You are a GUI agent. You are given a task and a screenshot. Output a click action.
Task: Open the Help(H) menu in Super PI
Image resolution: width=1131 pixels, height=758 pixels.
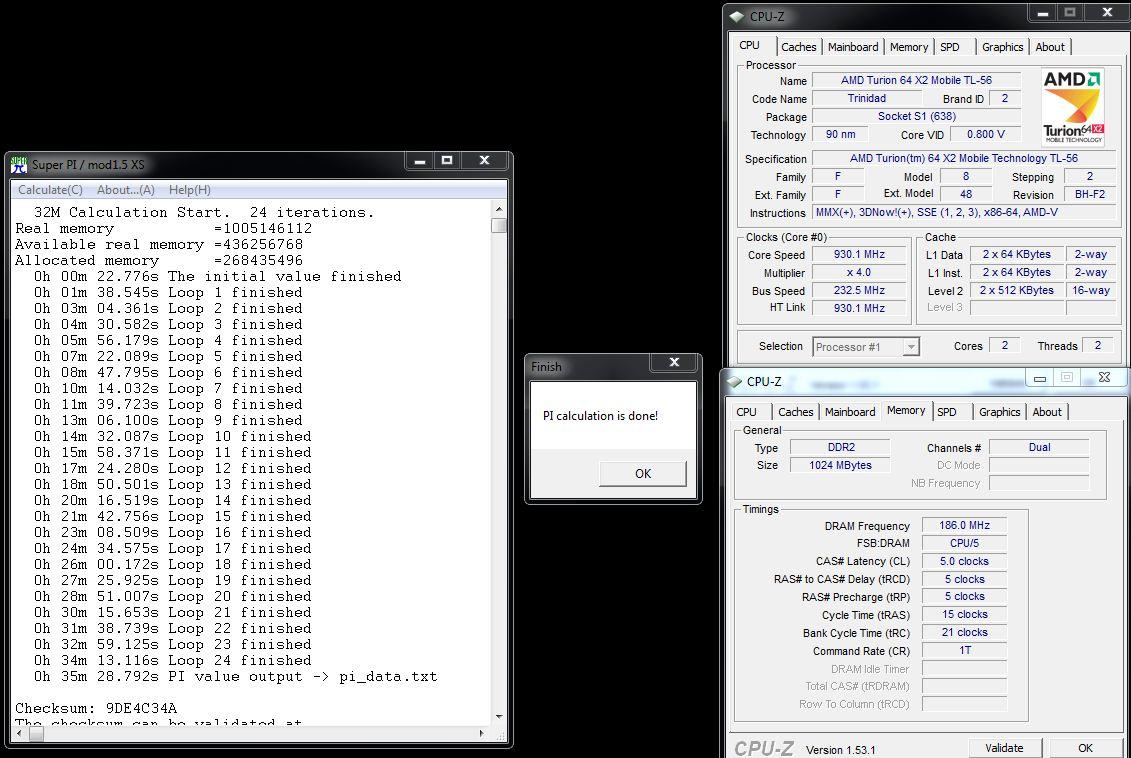pos(190,190)
